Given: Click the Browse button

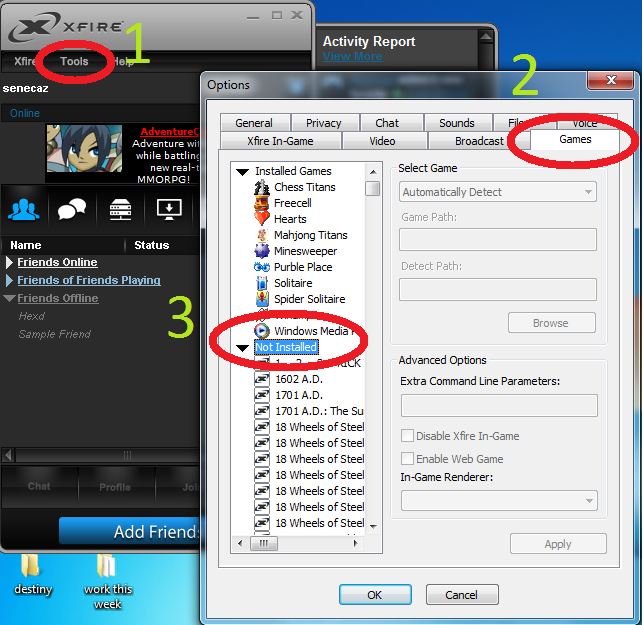Looking at the screenshot, I should tap(551, 323).
